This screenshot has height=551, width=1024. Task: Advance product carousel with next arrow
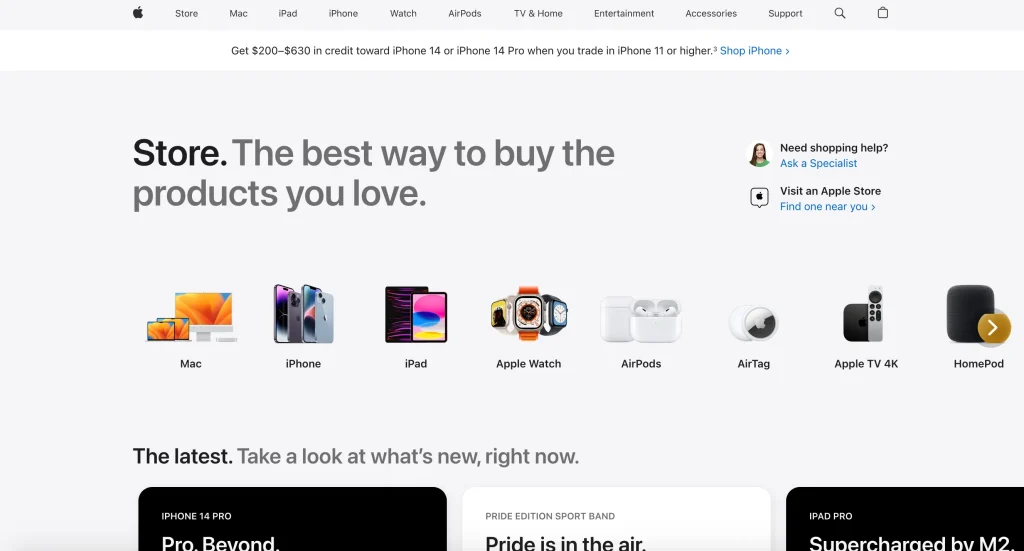click(993, 327)
